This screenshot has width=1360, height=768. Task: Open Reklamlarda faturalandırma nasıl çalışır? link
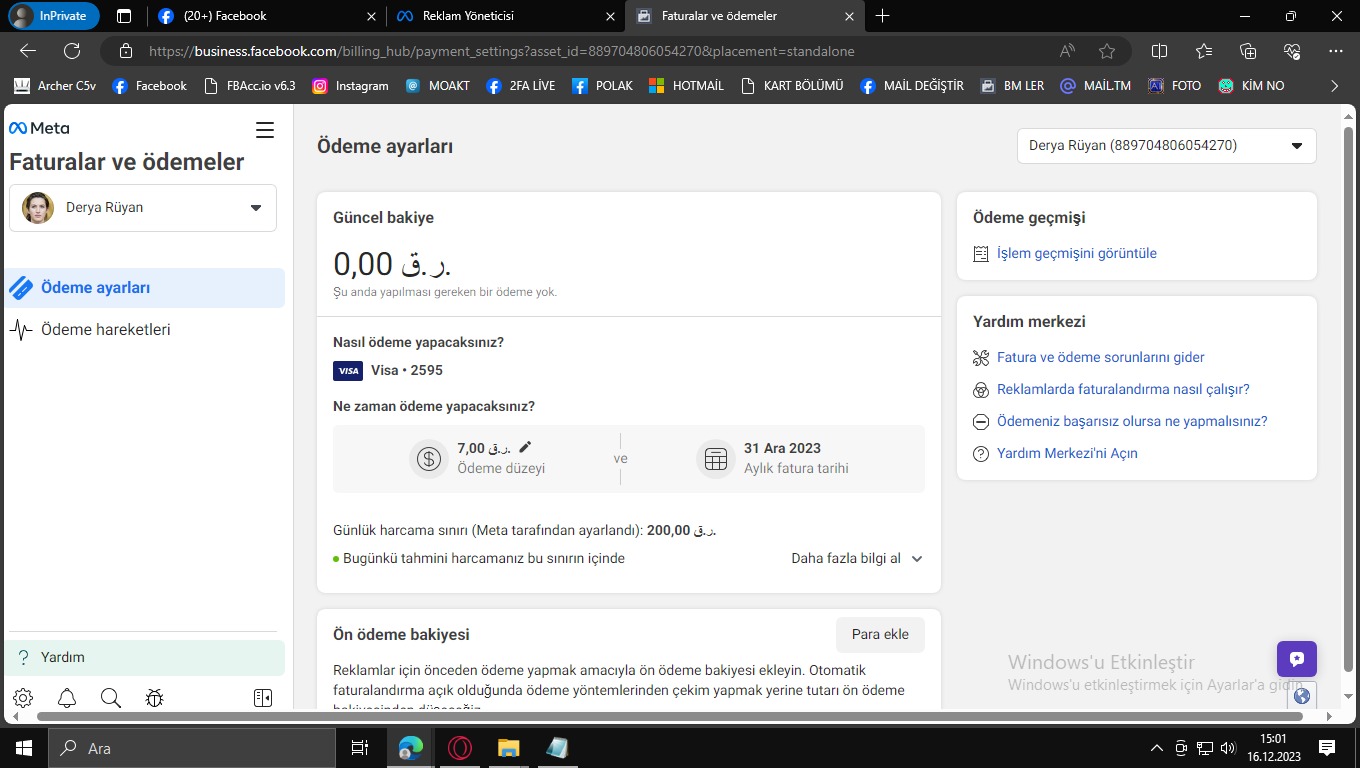[1123, 390]
